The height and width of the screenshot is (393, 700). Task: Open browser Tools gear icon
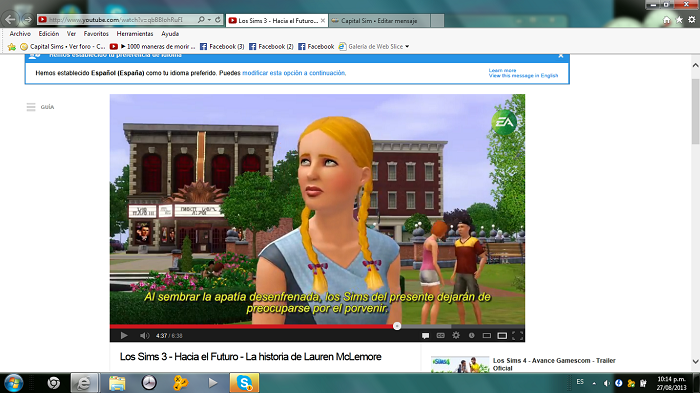pyautogui.click(x=692, y=20)
